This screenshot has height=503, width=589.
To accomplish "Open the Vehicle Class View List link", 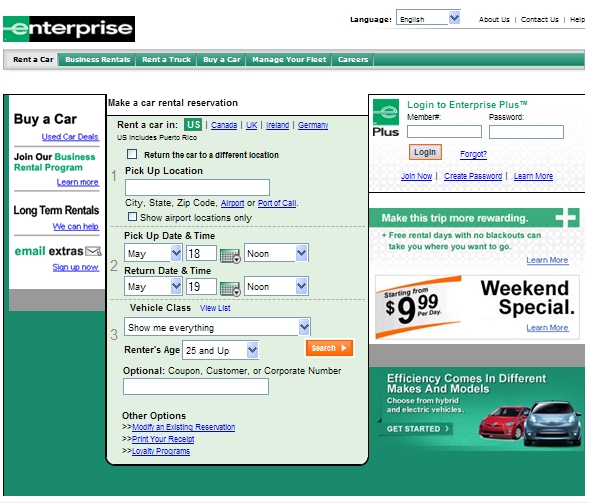I will (x=215, y=308).
